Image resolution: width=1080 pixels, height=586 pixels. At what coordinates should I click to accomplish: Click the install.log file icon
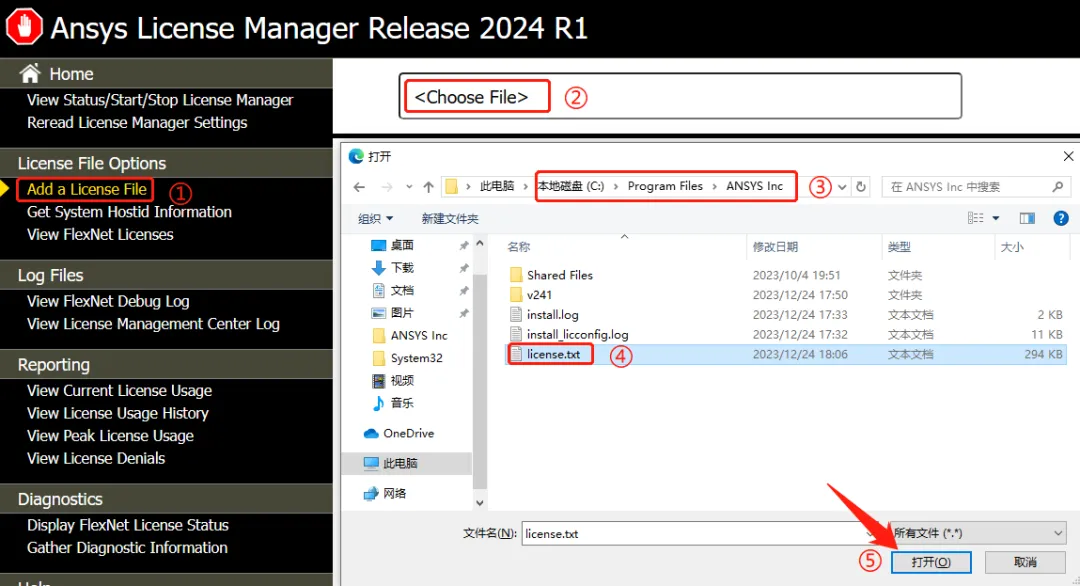click(516, 315)
